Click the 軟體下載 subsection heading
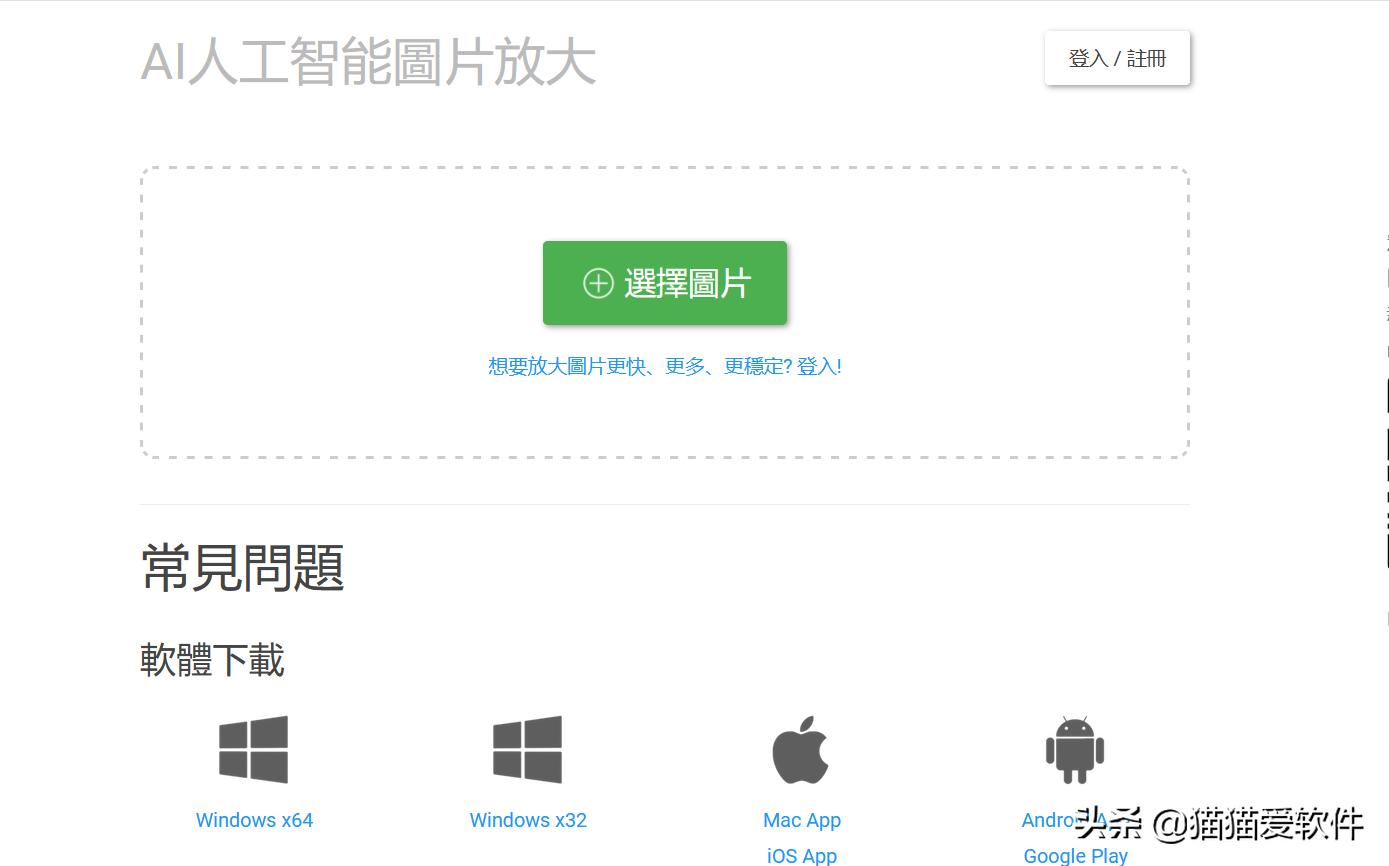 click(212, 660)
